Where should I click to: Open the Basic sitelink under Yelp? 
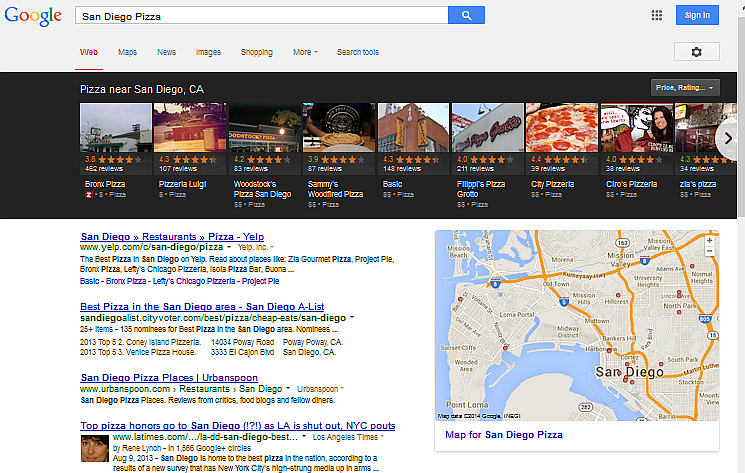point(89,281)
